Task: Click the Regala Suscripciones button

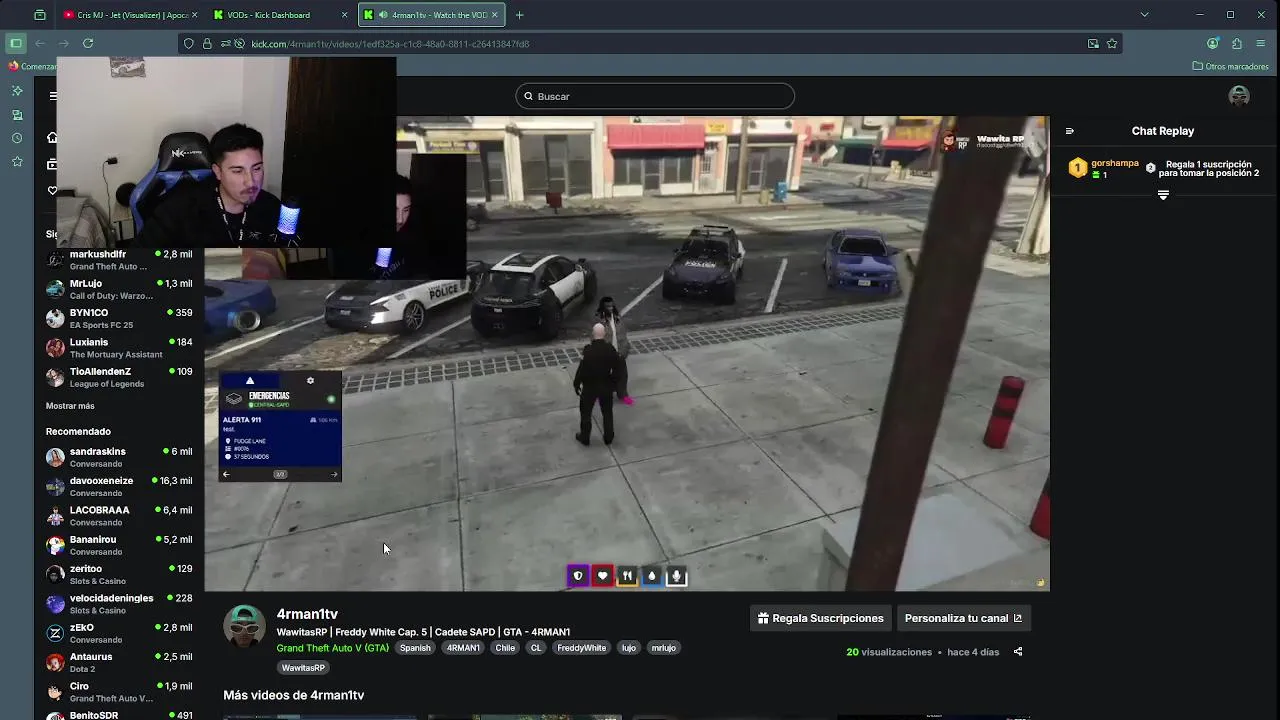Action: tap(820, 618)
